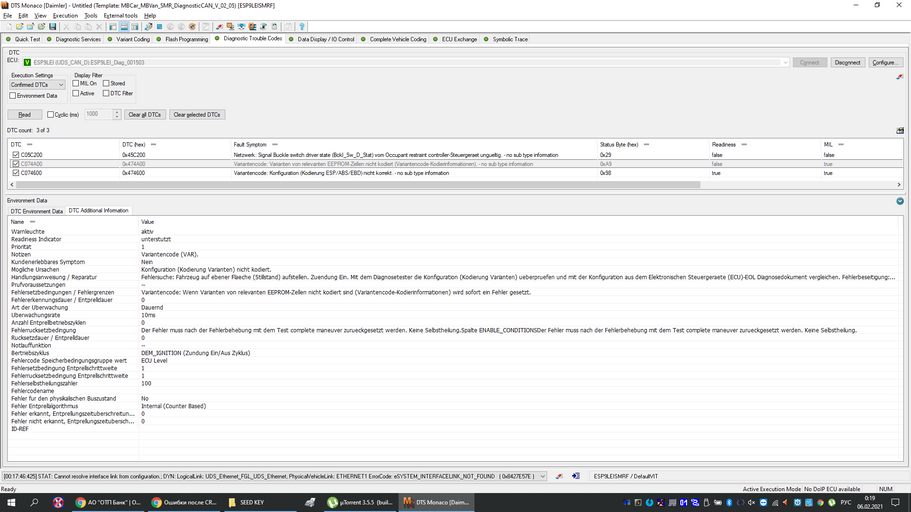Switch to the Quick Test tab
The width and height of the screenshot is (911, 512).
click(x=23, y=40)
